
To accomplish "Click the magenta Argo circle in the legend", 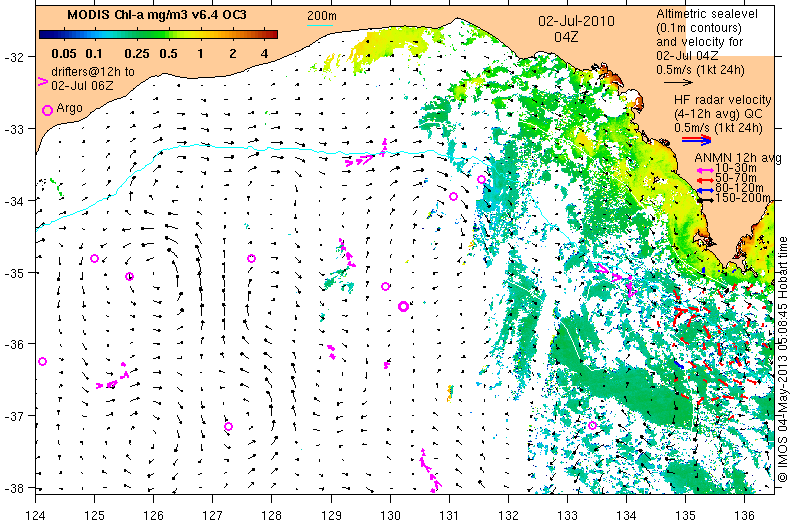I will (x=47, y=110).
